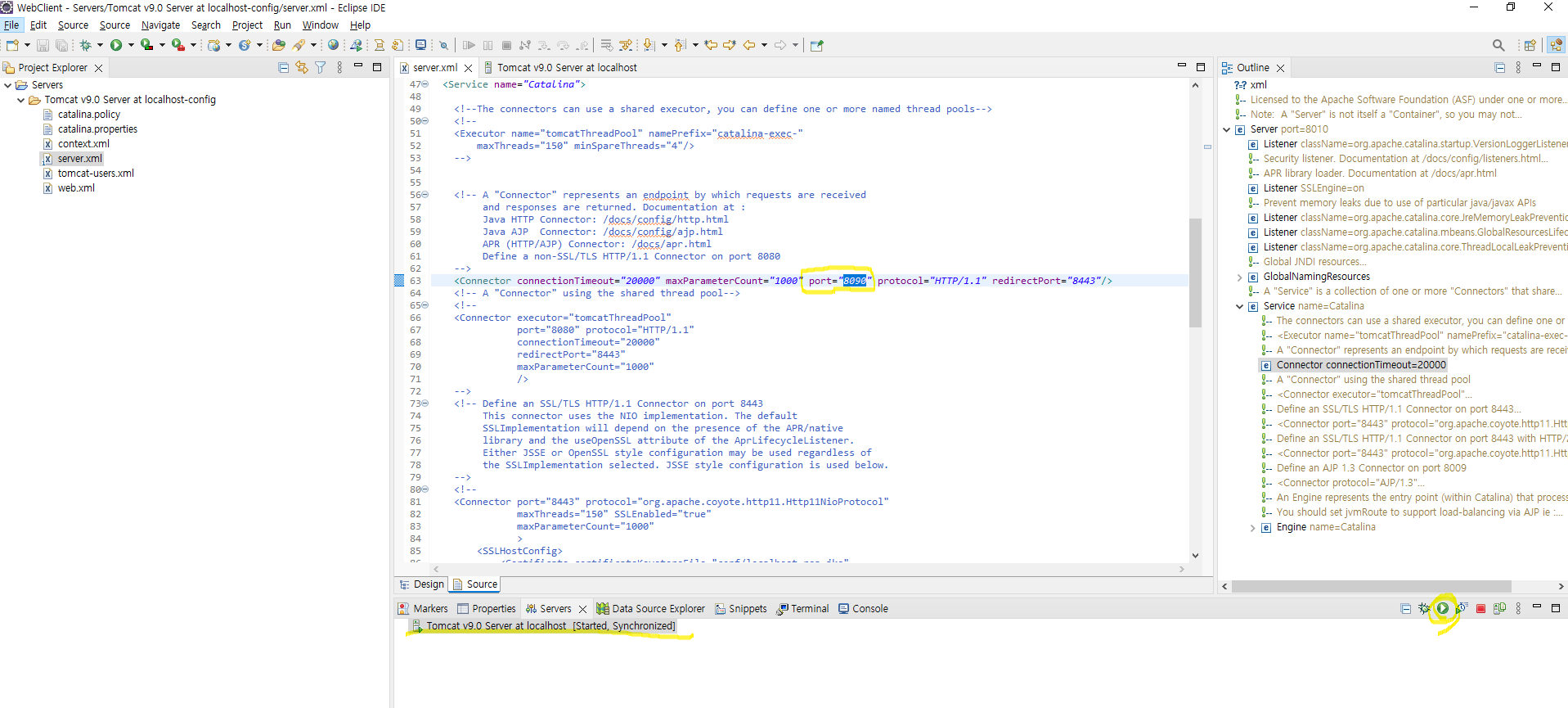Click the Open Type icon in main toolbar
This screenshot has height=708, width=1568.
[280, 45]
